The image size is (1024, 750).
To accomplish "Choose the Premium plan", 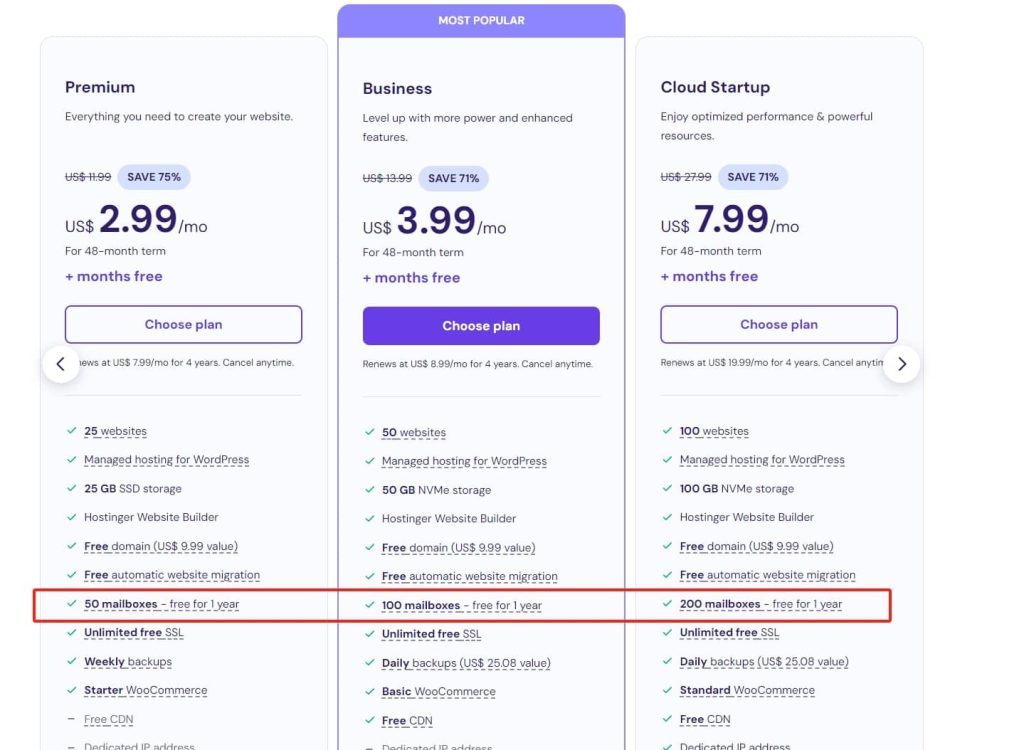I will tap(183, 324).
